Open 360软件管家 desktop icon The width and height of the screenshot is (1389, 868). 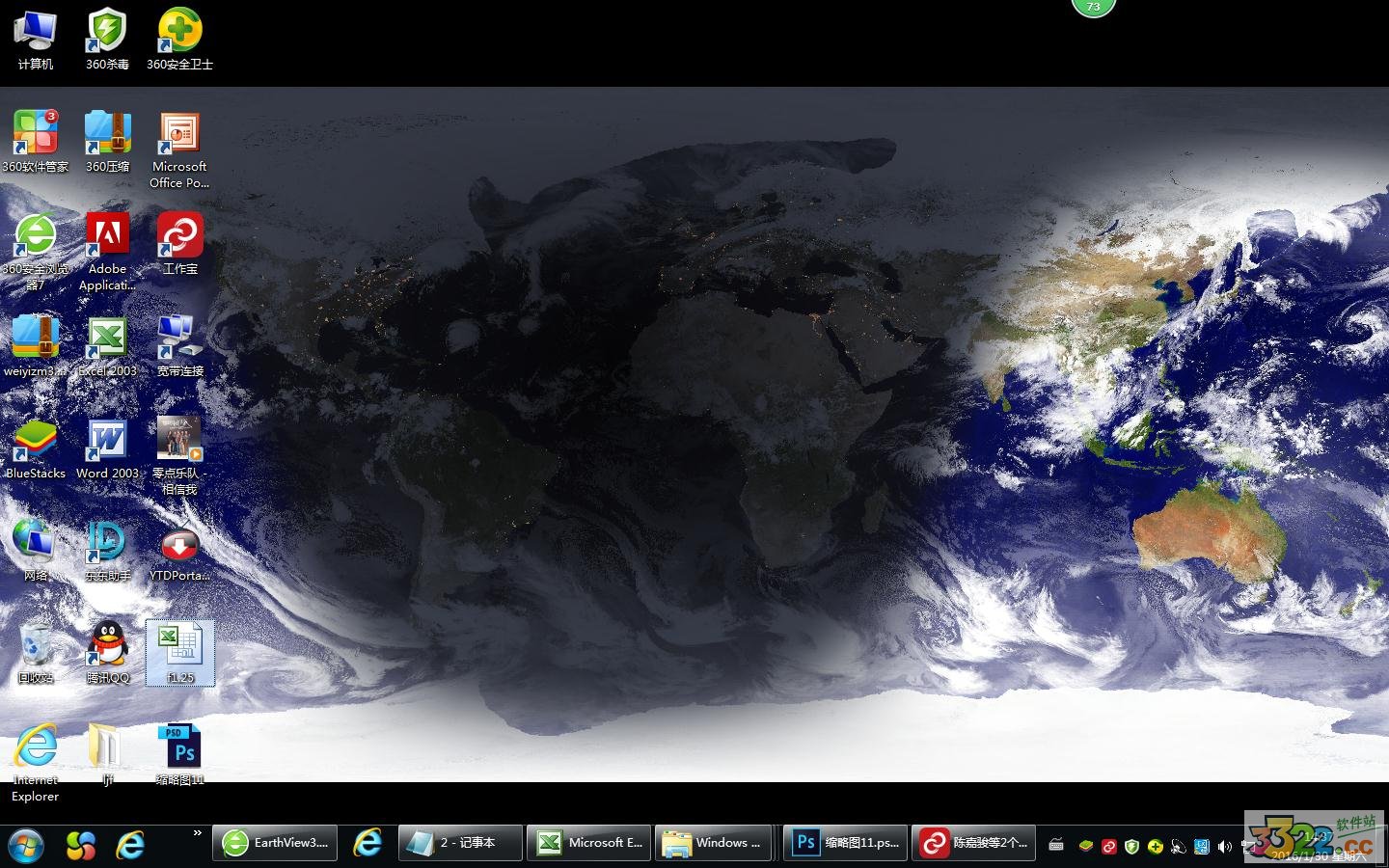(36, 142)
